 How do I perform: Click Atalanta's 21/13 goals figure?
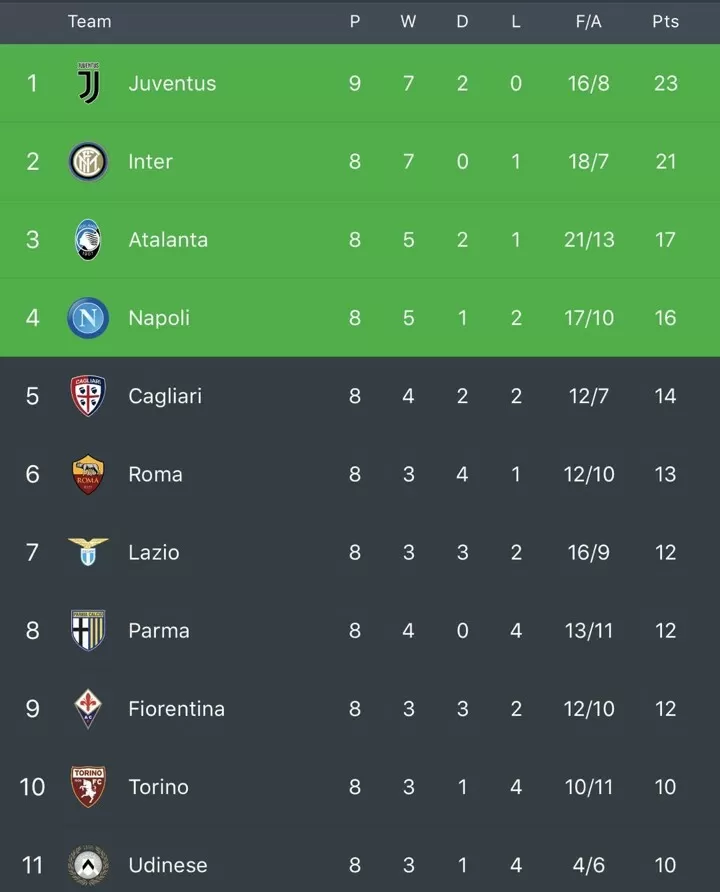click(x=589, y=240)
